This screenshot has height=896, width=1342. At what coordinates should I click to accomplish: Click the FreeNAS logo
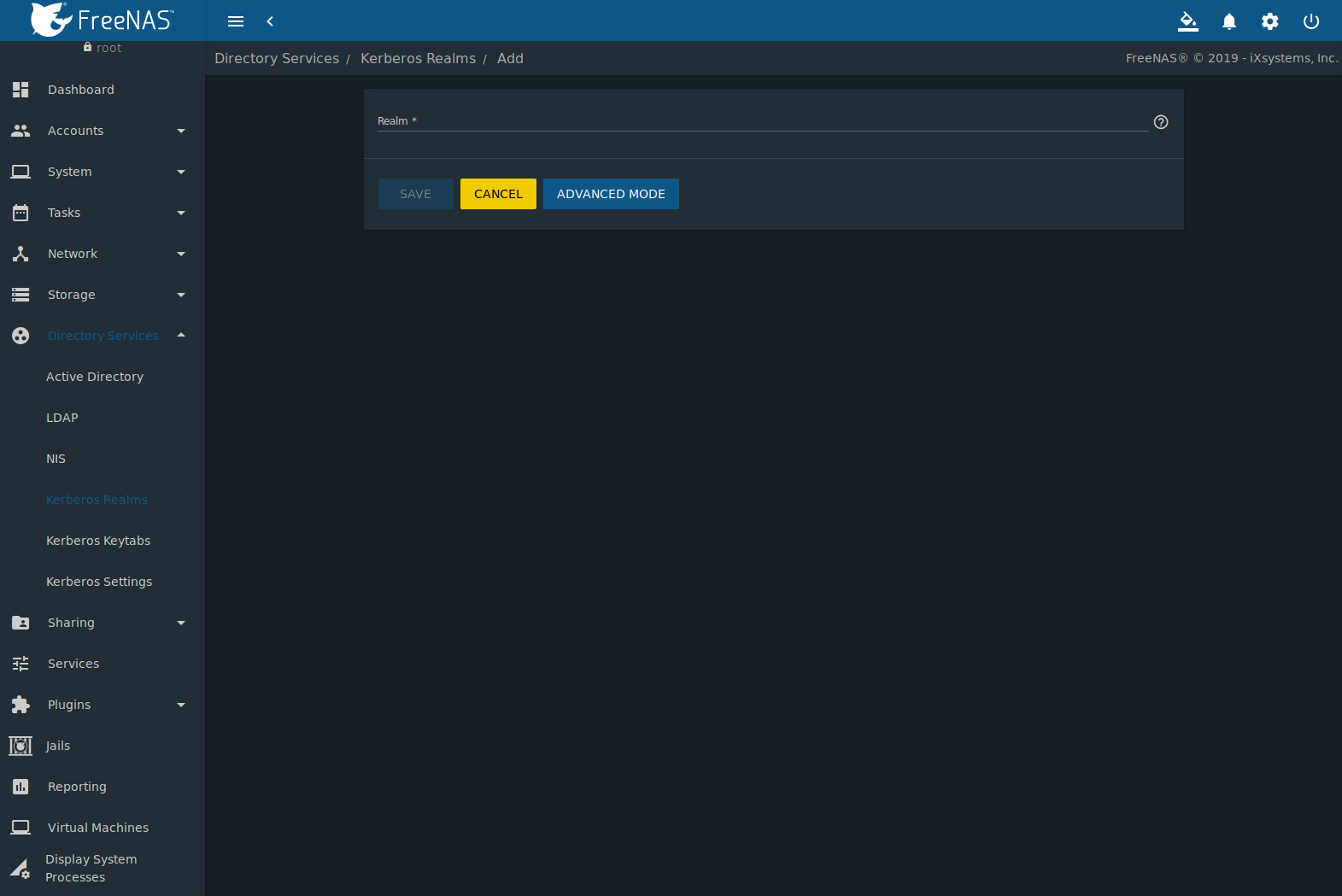click(102, 20)
